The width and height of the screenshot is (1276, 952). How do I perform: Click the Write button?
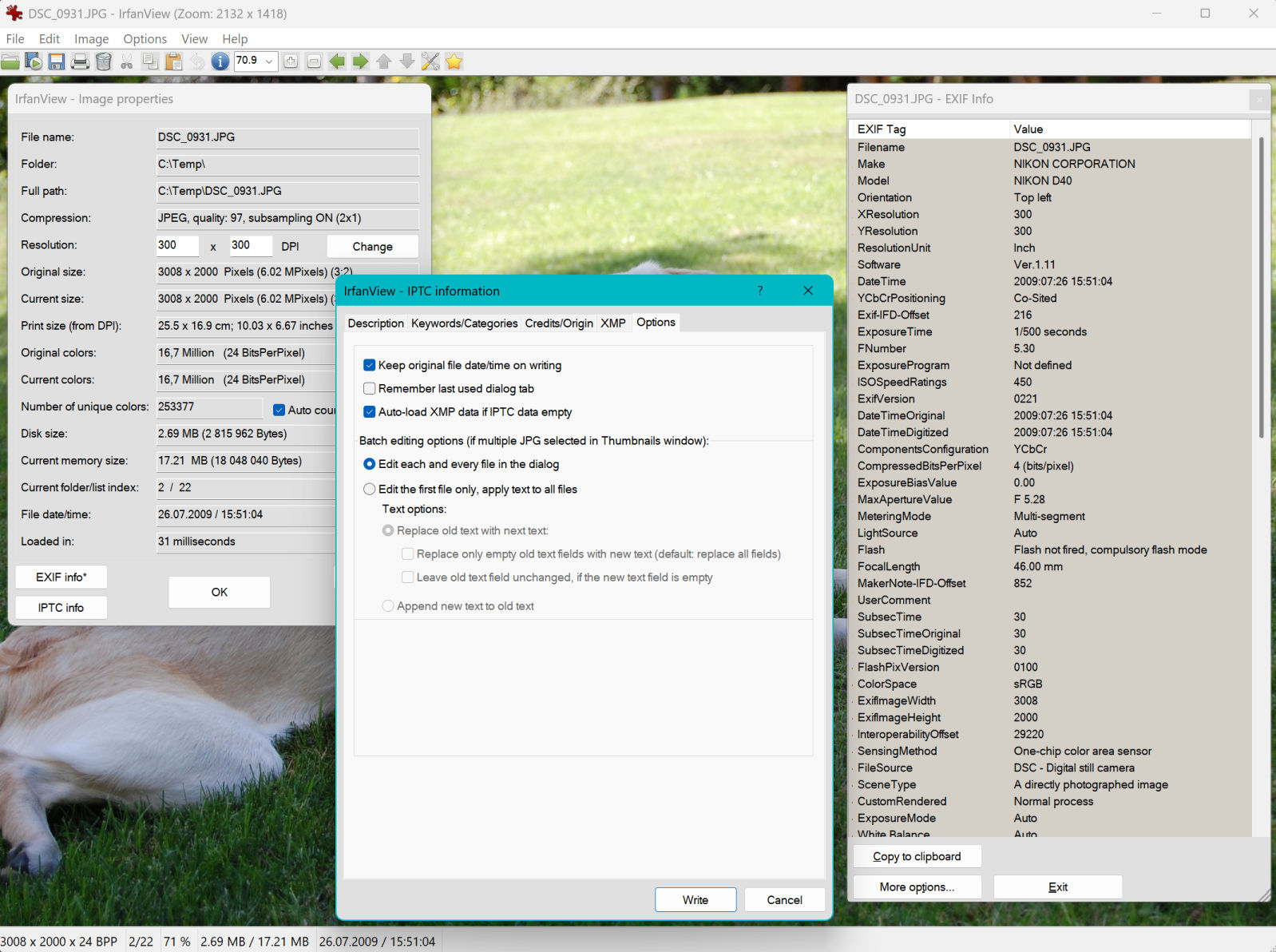695,900
